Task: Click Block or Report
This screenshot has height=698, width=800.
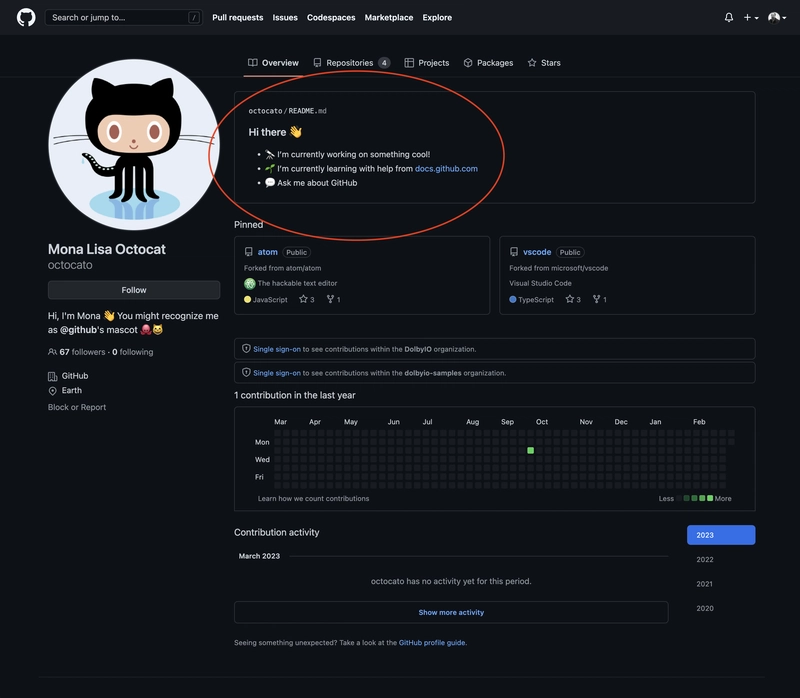Action: (x=77, y=407)
